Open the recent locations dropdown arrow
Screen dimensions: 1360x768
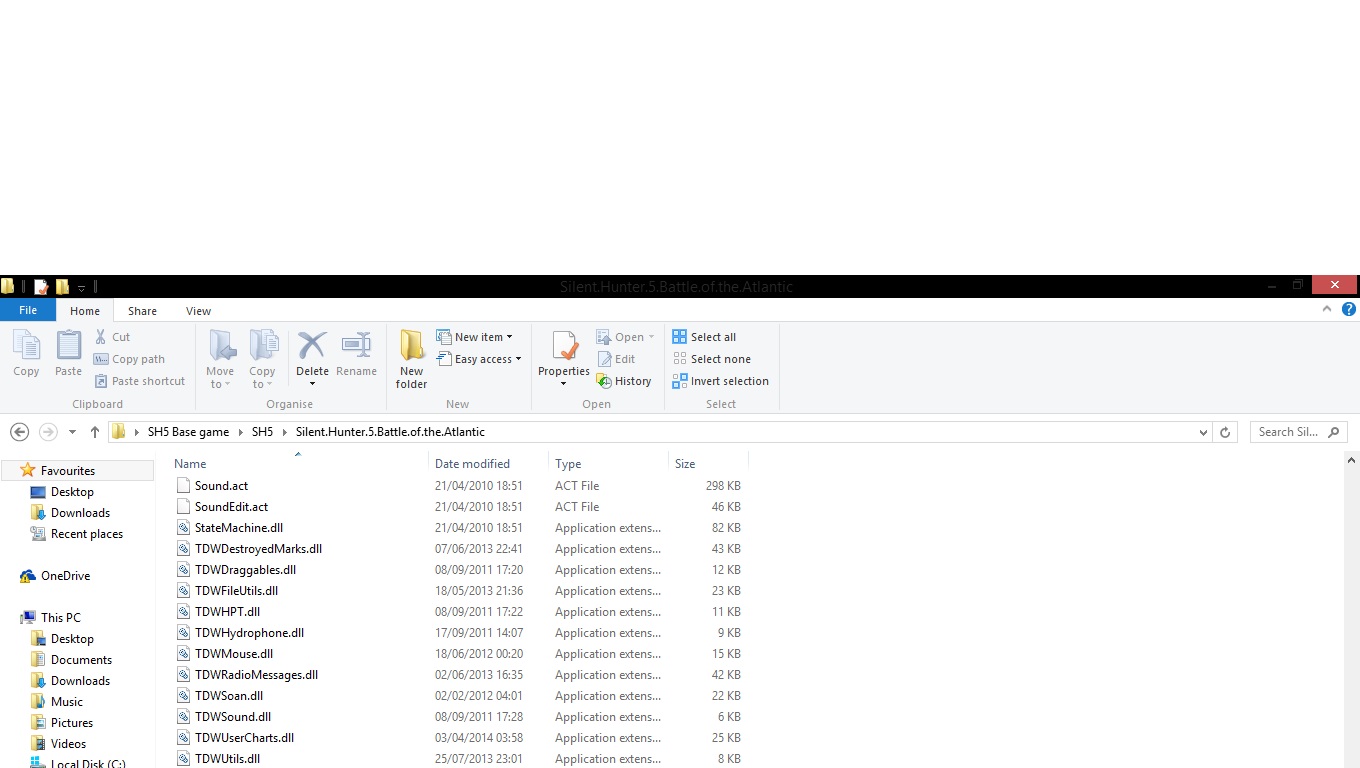coord(72,432)
